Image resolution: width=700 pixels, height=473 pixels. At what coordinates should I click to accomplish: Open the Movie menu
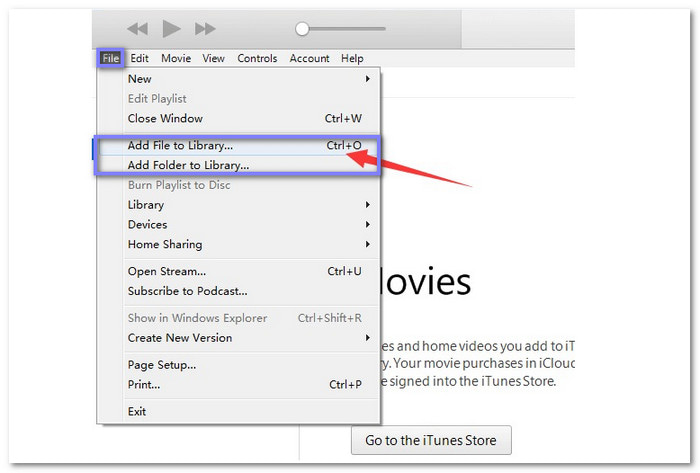pyautogui.click(x=176, y=58)
